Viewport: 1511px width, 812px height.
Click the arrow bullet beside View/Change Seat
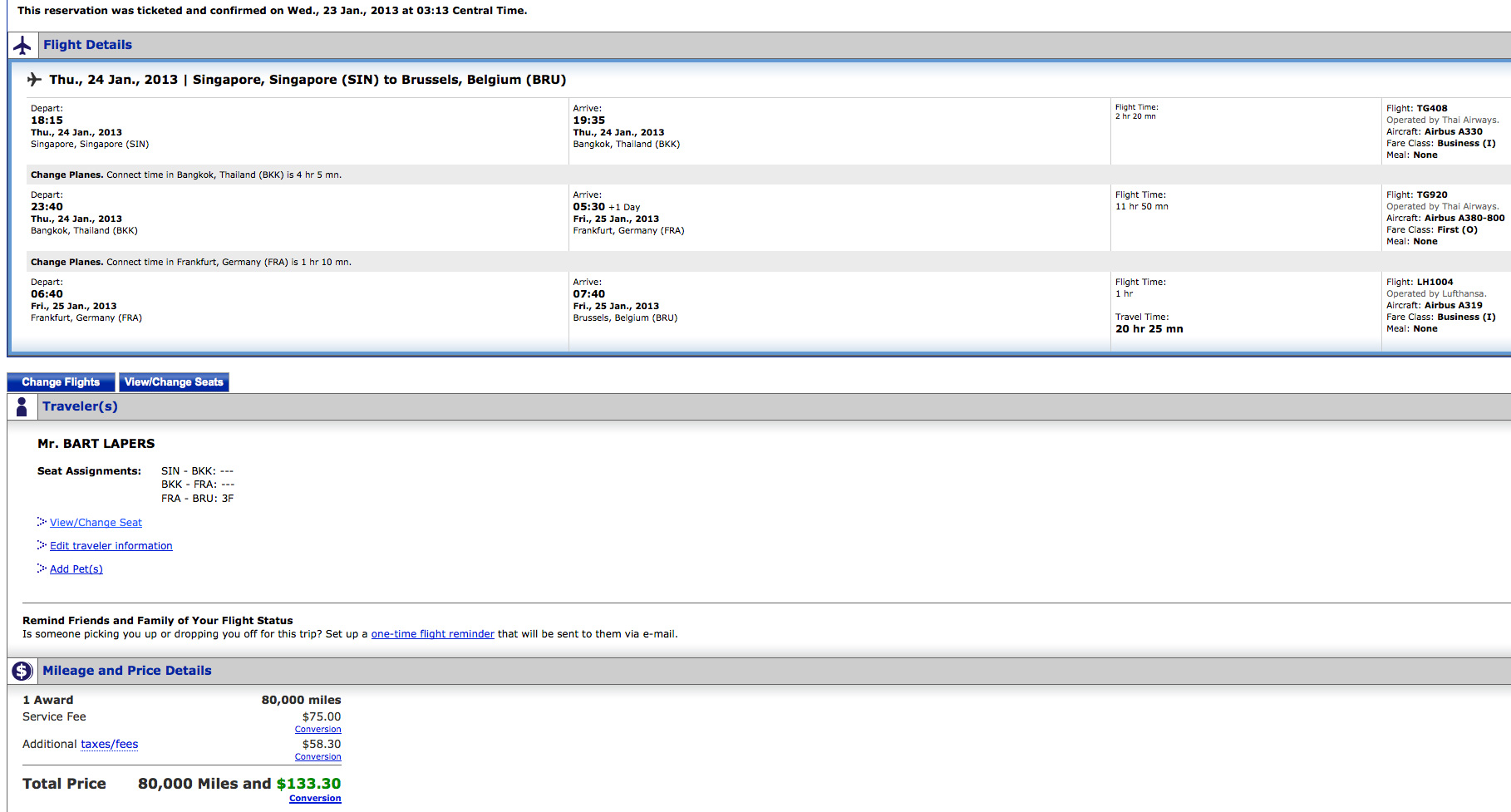click(42, 522)
